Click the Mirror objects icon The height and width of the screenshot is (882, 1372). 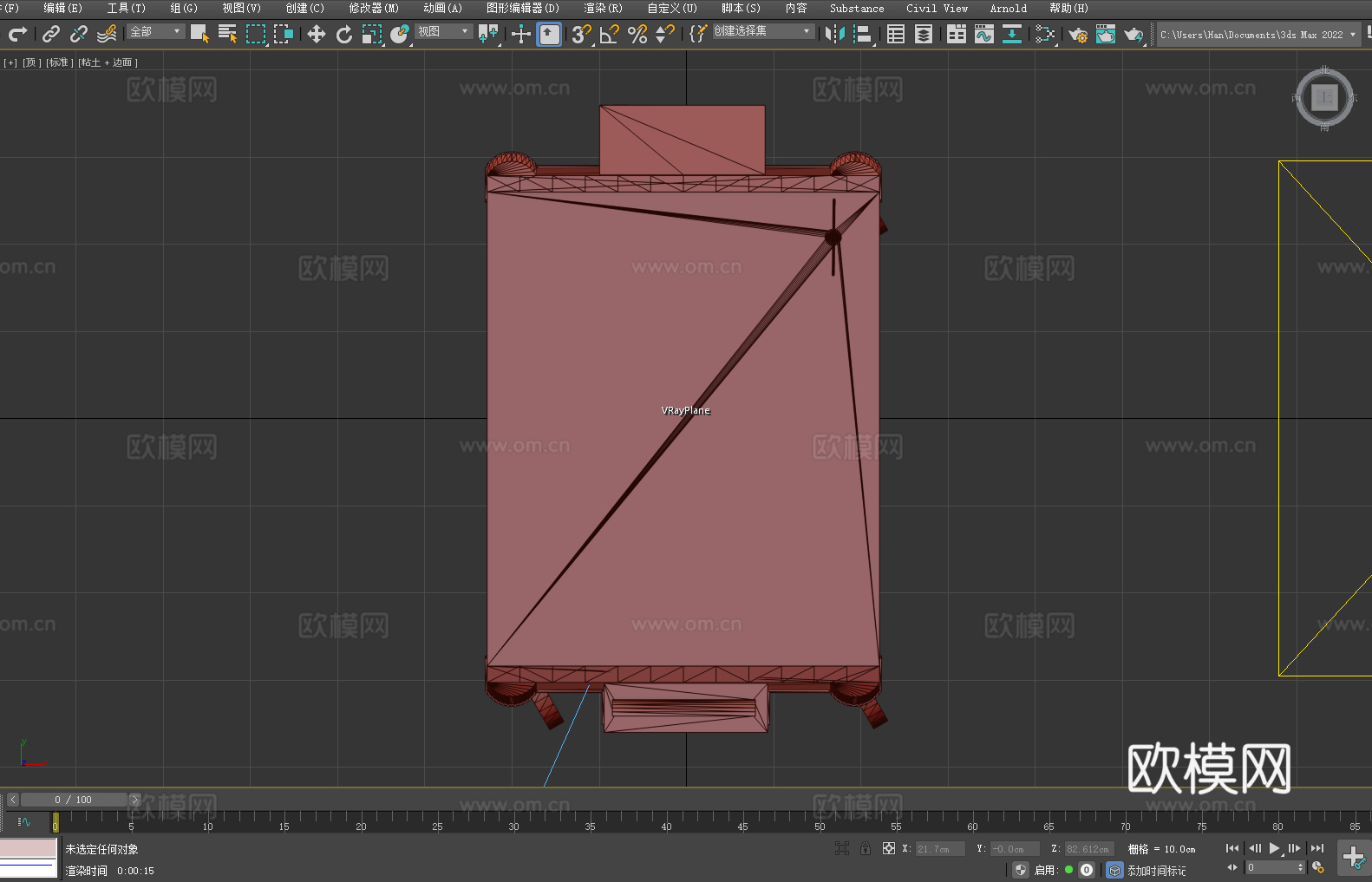coord(835,34)
